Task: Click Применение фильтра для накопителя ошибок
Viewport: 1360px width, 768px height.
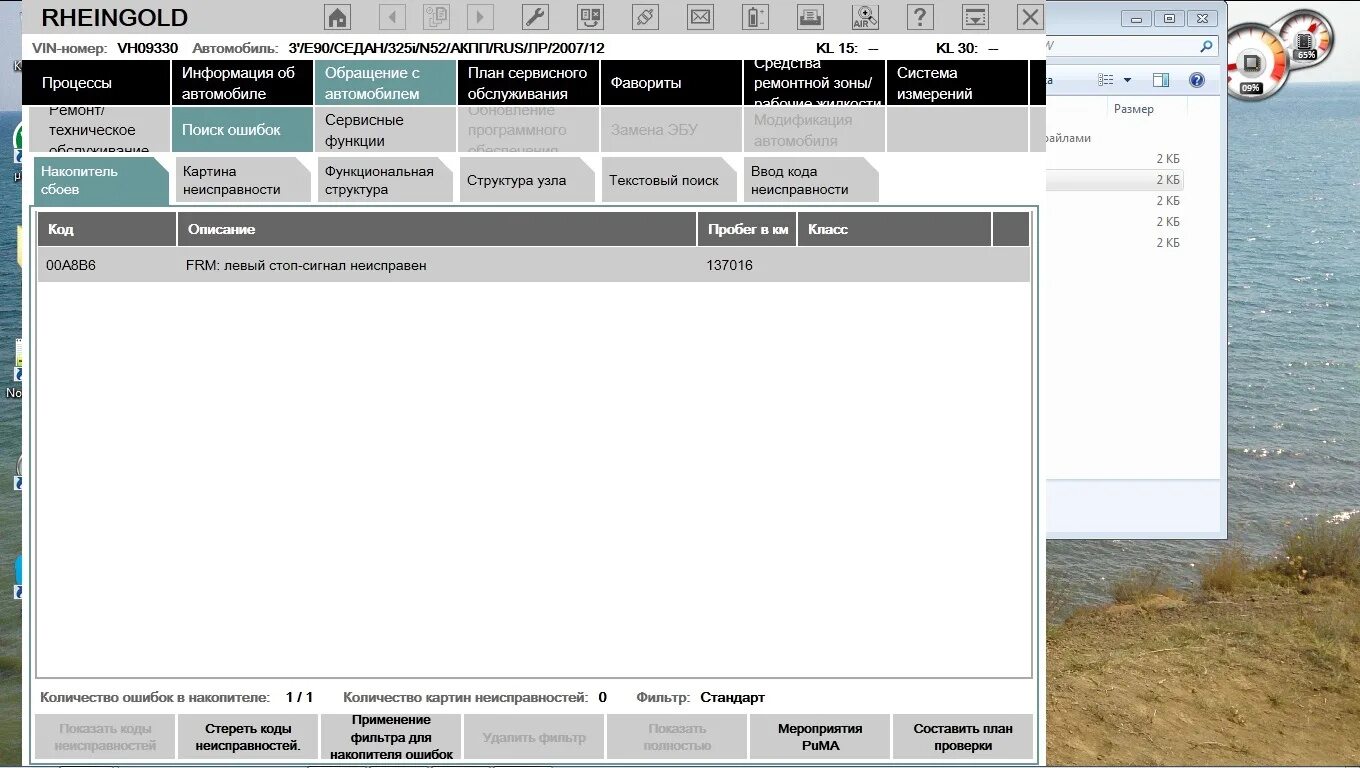Action: tap(391, 737)
